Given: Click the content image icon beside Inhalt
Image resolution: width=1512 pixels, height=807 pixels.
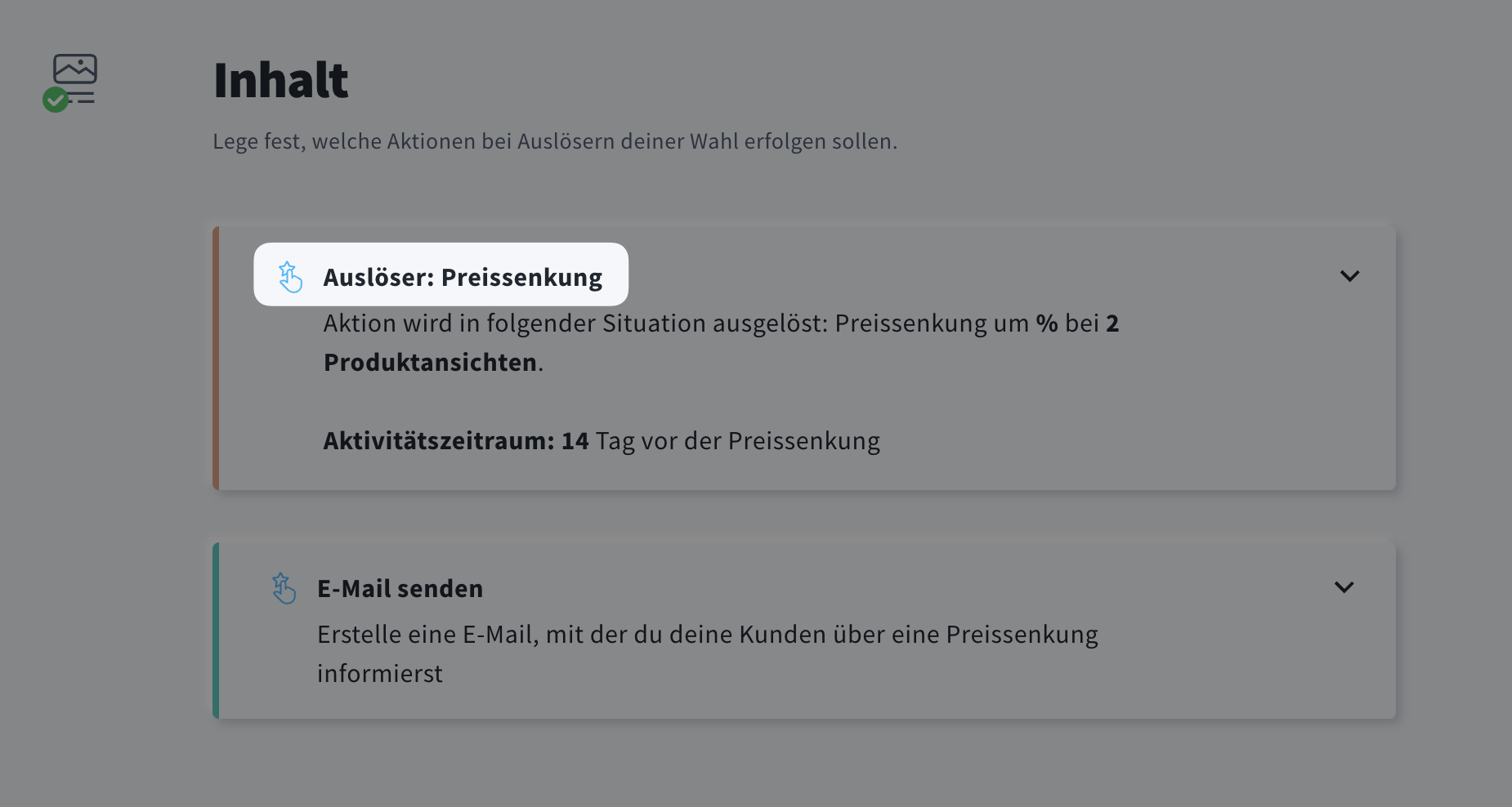Looking at the screenshot, I should pos(75,70).
